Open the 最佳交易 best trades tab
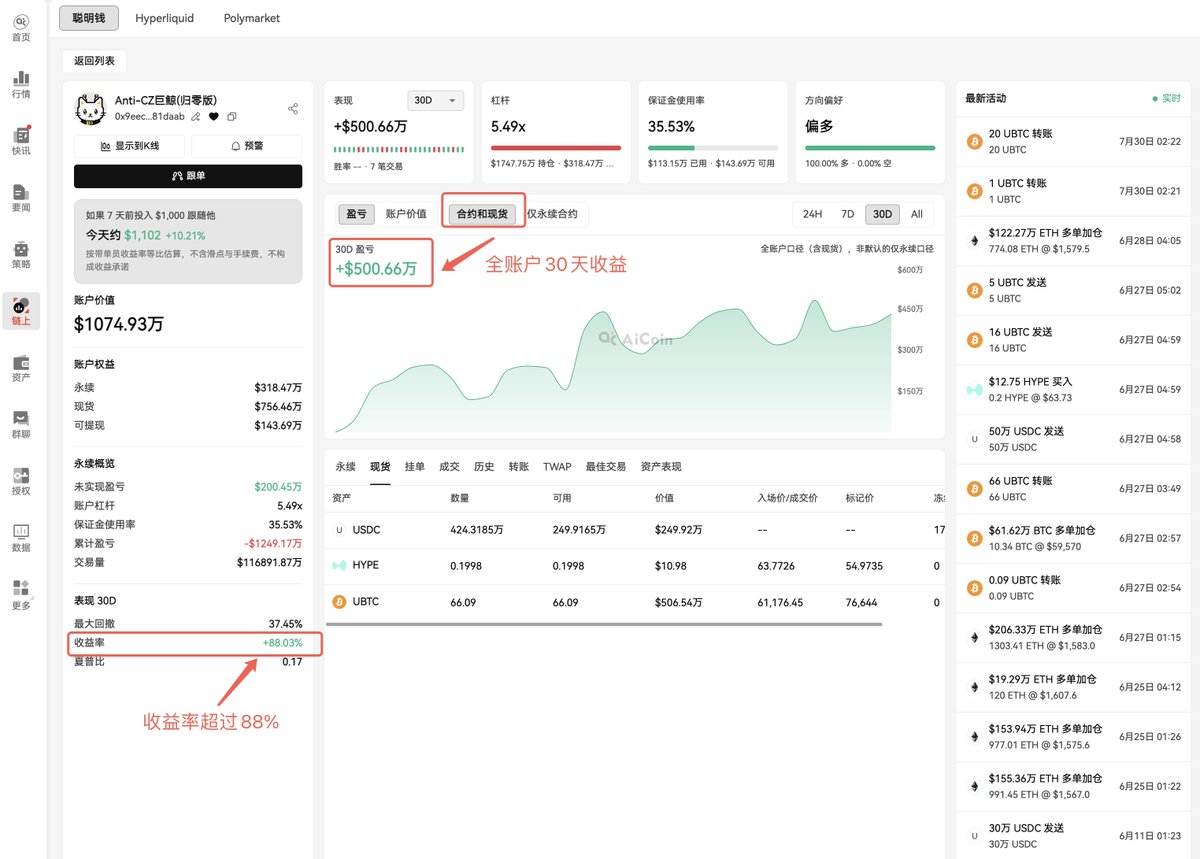This screenshot has height=859, width=1200. (606, 467)
